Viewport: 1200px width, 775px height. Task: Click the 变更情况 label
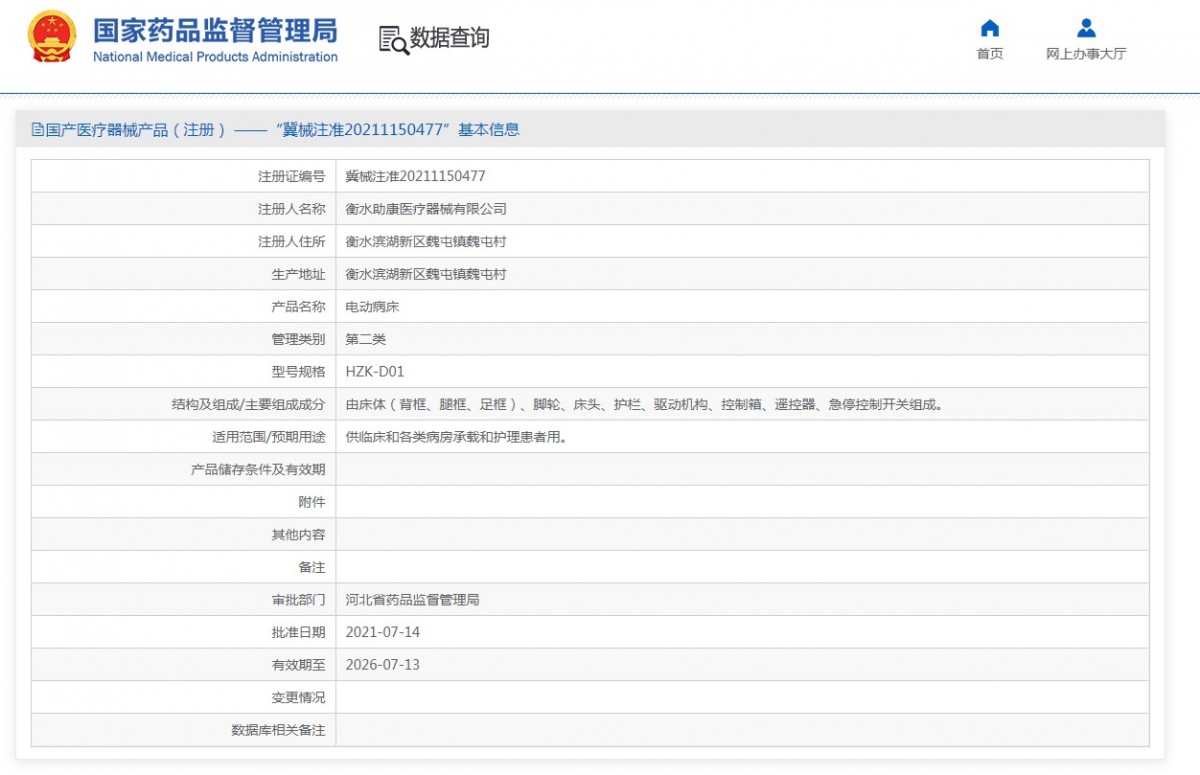pyautogui.click(x=298, y=697)
